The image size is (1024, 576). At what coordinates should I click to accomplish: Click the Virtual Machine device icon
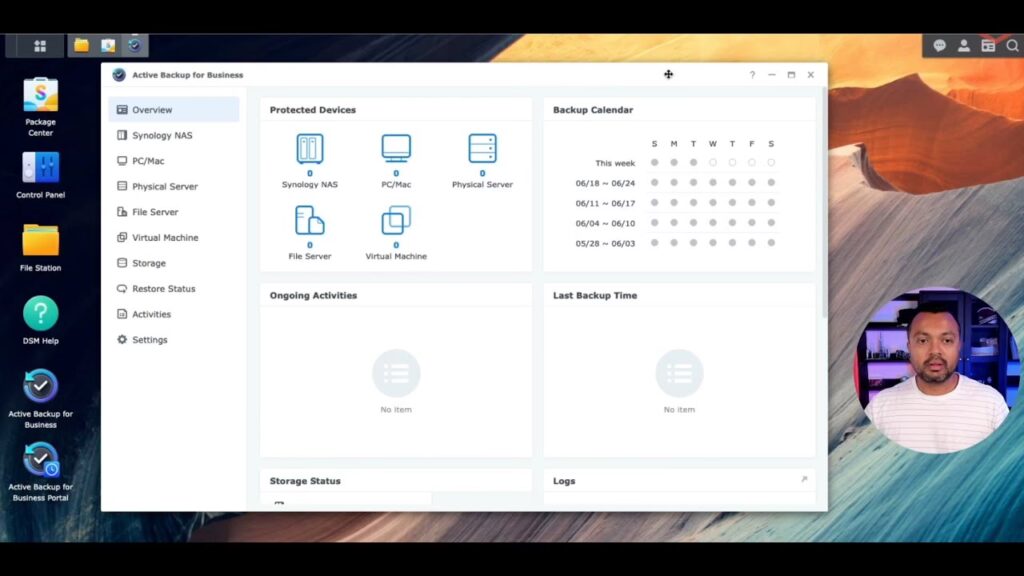click(x=396, y=220)
